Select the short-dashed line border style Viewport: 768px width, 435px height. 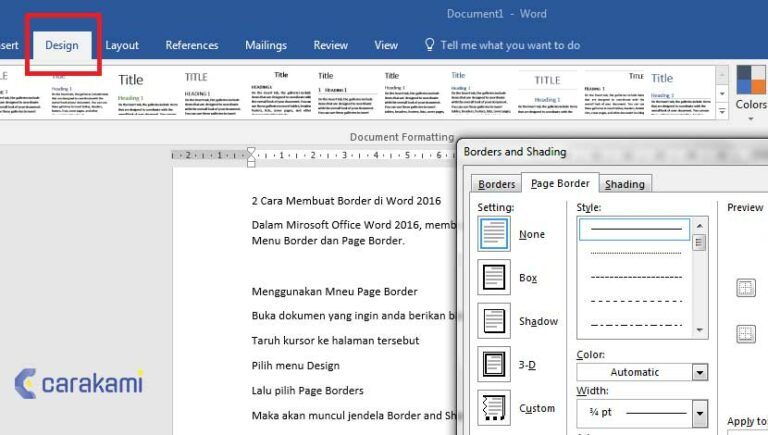(x=636, y=277)
